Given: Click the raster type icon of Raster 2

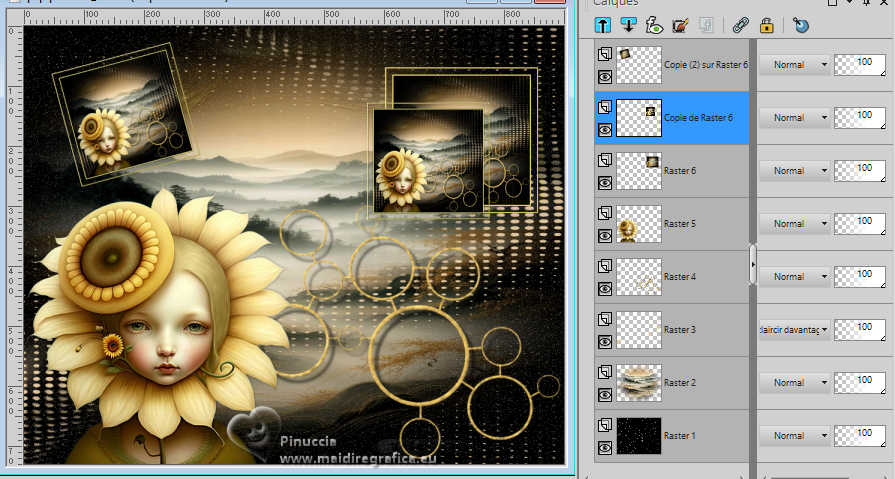Looking at the screenshot, I should (x=604, y=372).
